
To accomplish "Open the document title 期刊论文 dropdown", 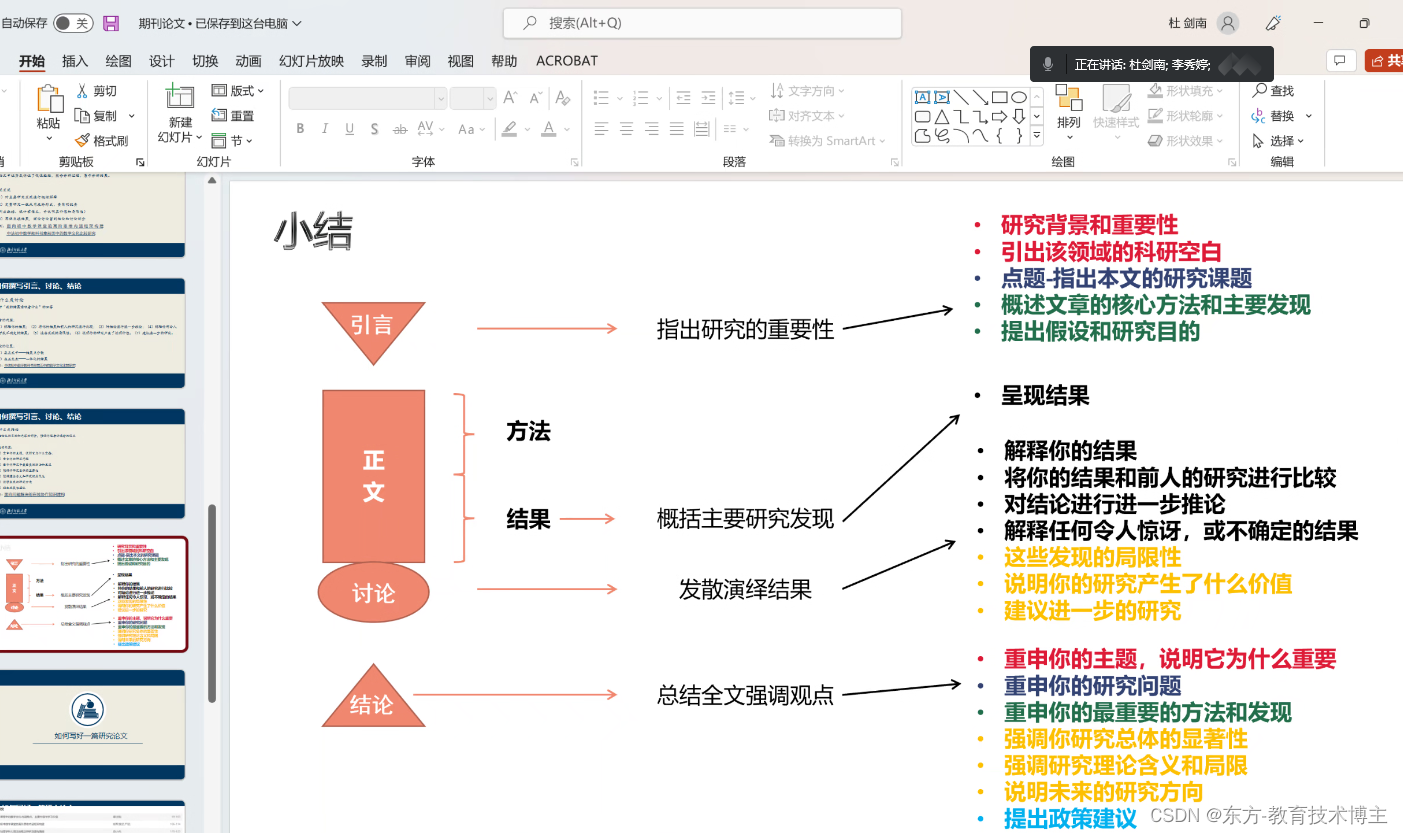I will pos(220,23).
